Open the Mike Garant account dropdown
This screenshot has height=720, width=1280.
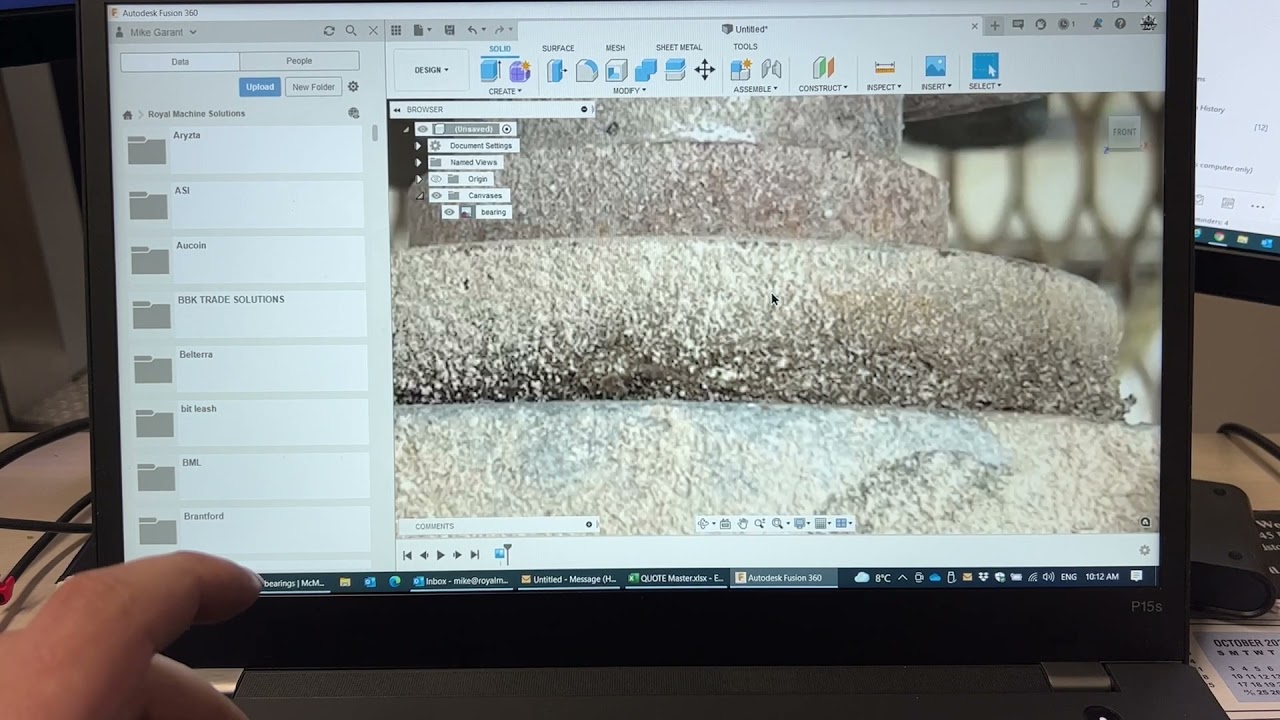tap(163, 32)
